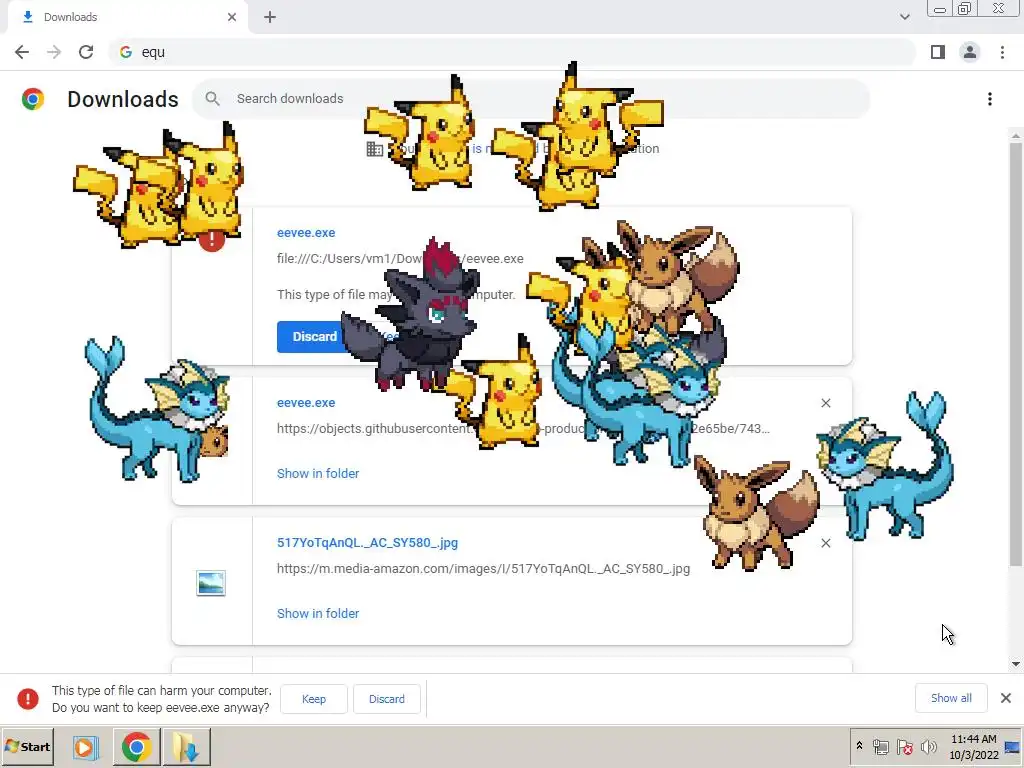Click the taskbar clock showing 11:44 AM
The height and width of the screenshot is (768, 1024).
coord(973,746)
